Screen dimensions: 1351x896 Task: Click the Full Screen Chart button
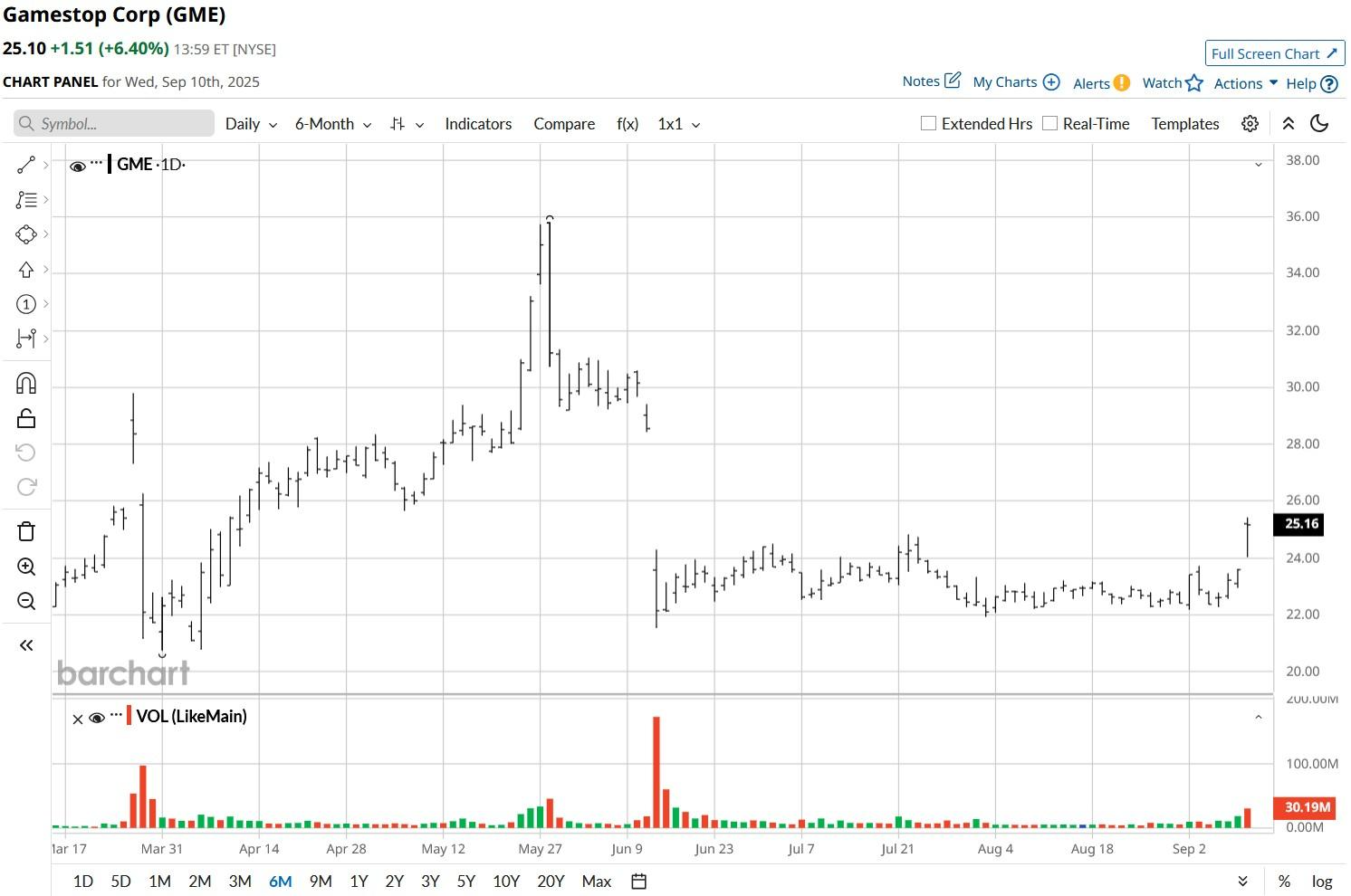click(1275, 53)
